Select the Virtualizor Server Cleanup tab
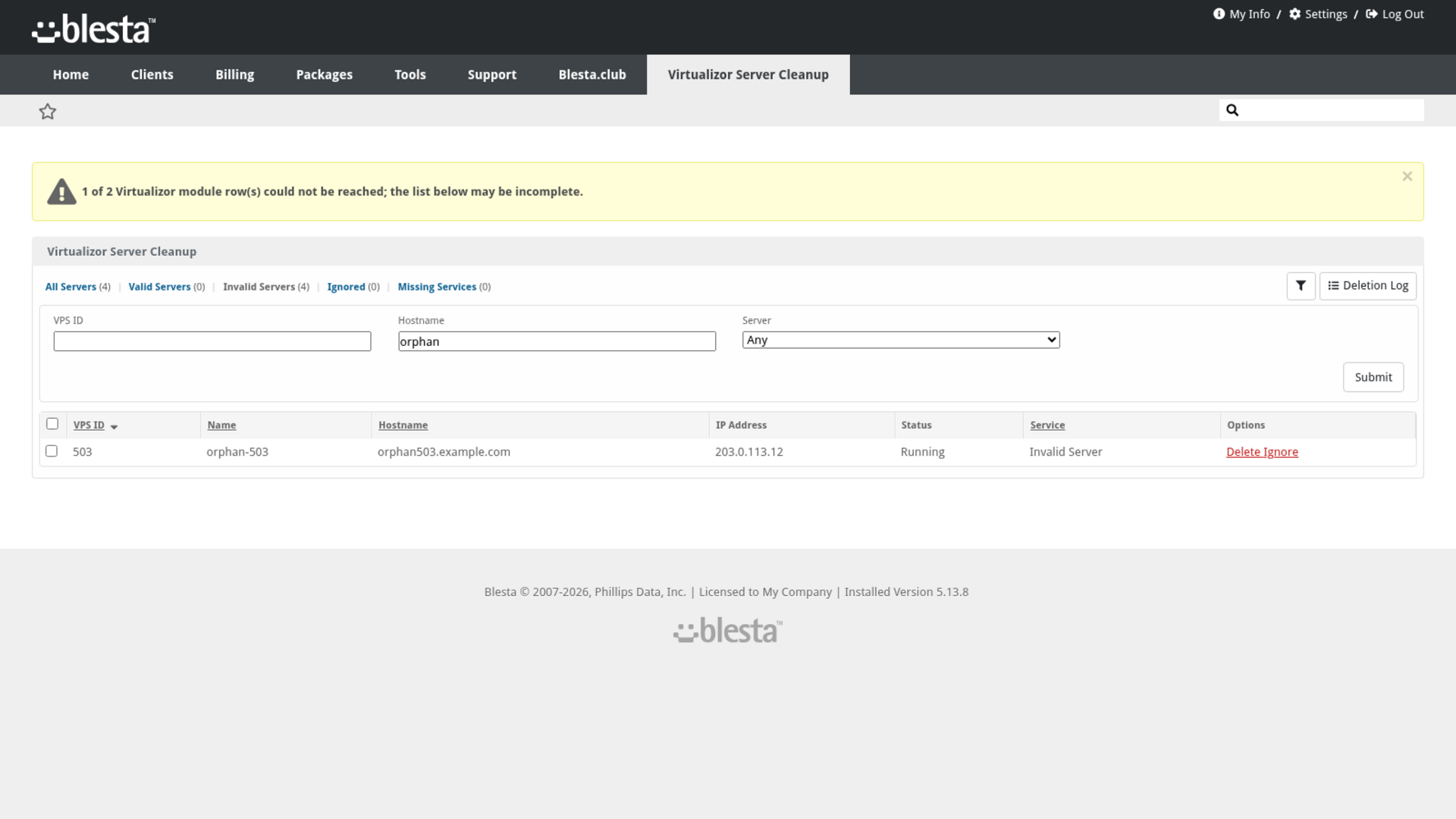This screenshot has height=819, width=1456. [748, 74]
